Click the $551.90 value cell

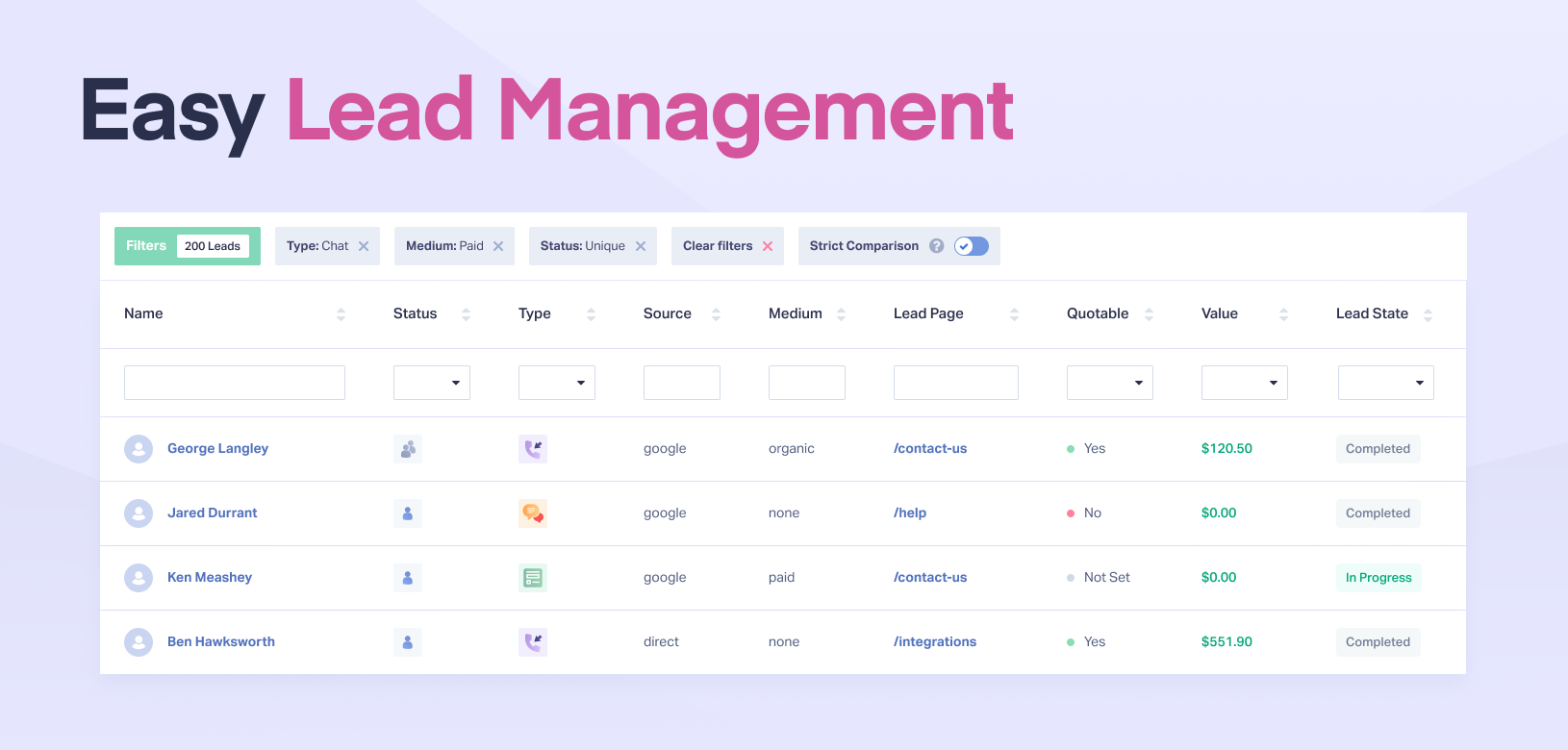pyautogui.click(x=1227, y=641)
